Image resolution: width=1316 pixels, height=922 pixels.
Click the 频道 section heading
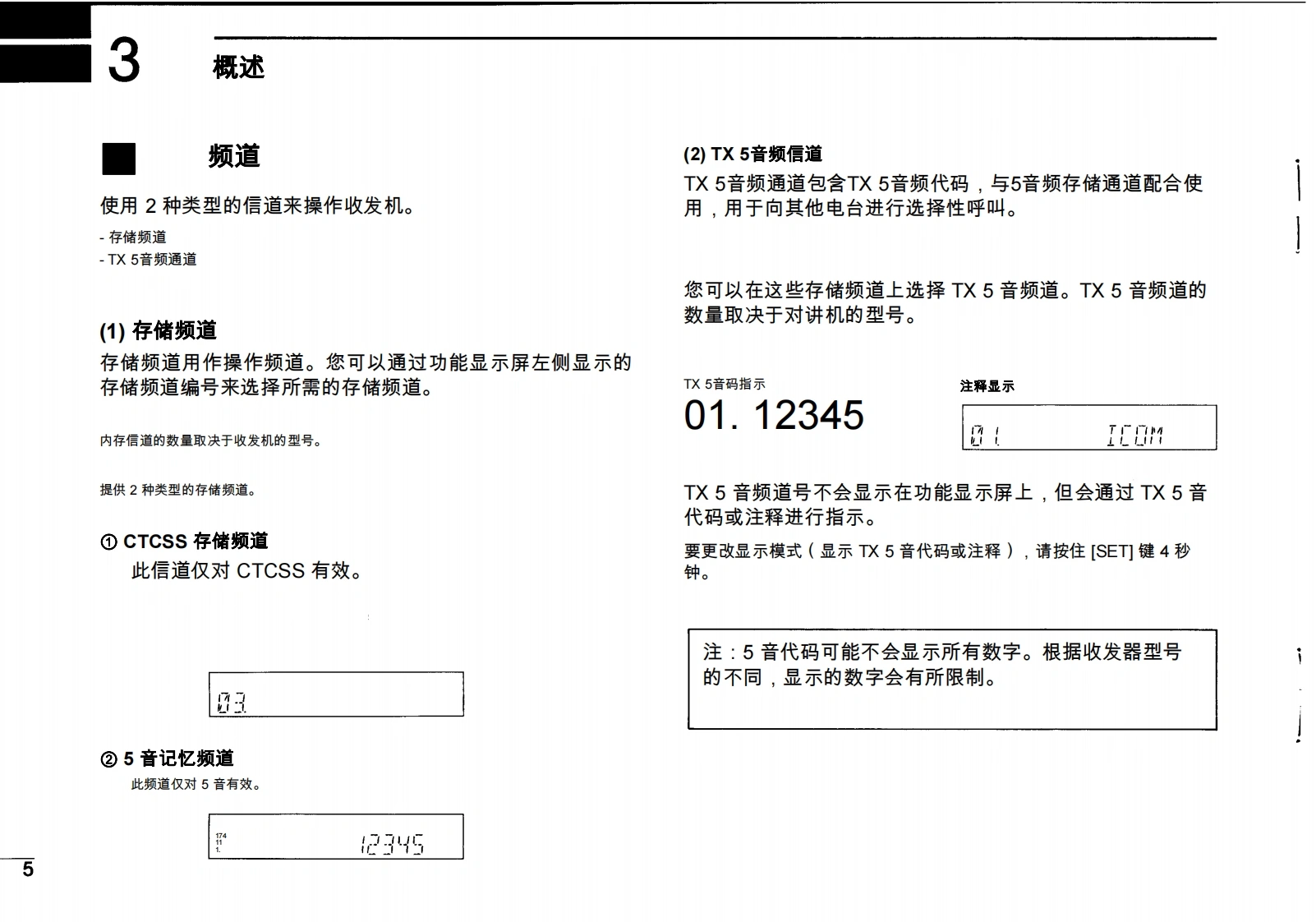pos(234,156)
